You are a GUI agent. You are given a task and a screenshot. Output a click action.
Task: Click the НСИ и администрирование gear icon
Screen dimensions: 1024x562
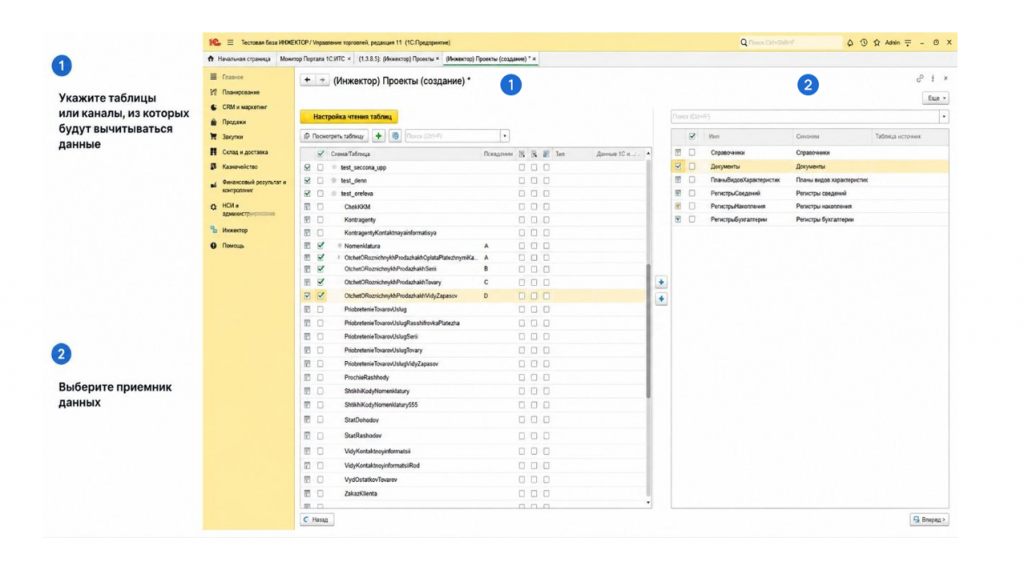click(x=214, y=208)
